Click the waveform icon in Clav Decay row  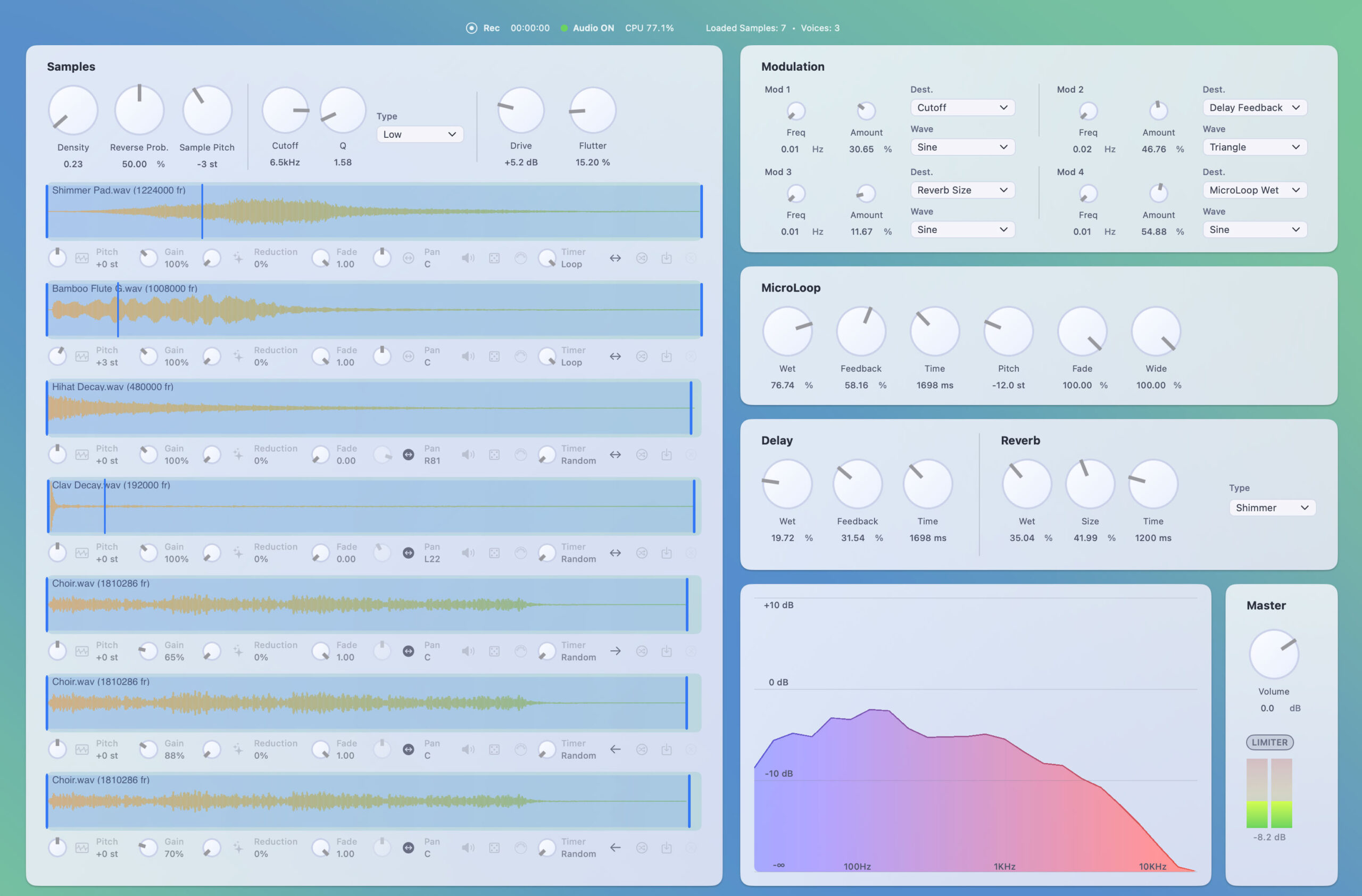tap(82, 553)
